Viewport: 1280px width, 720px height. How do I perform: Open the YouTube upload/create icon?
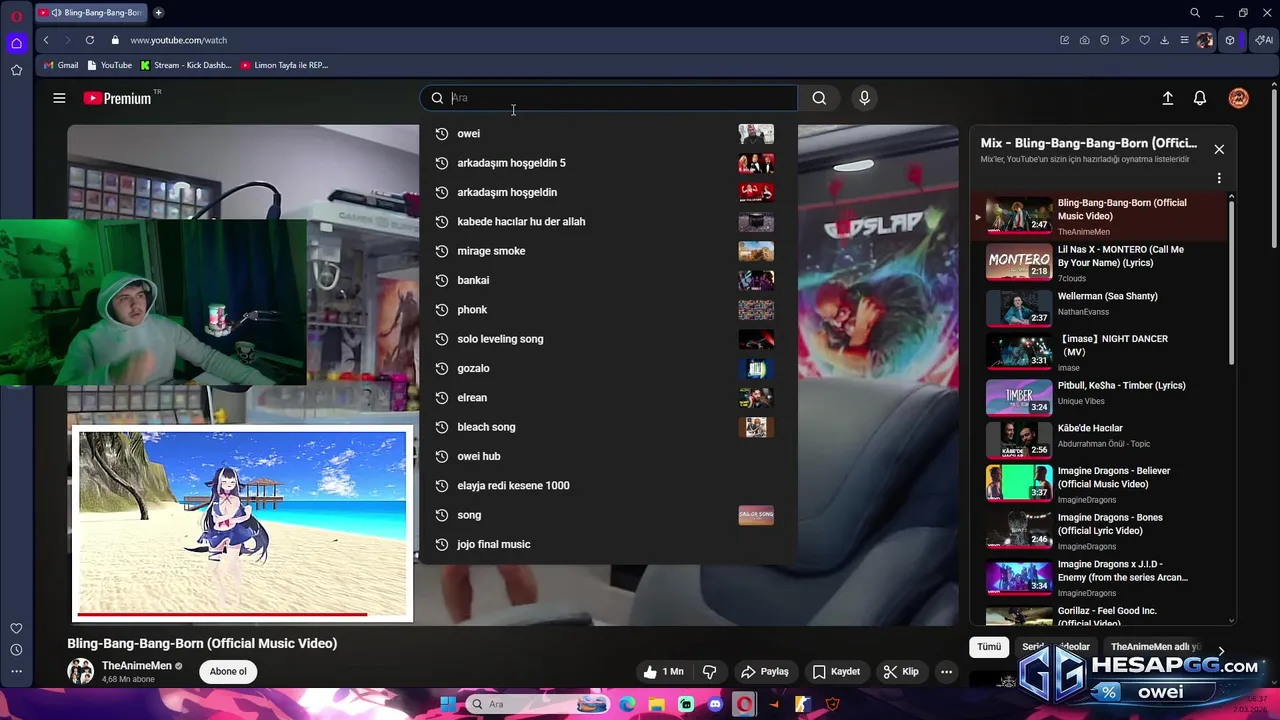point(1167,98)
